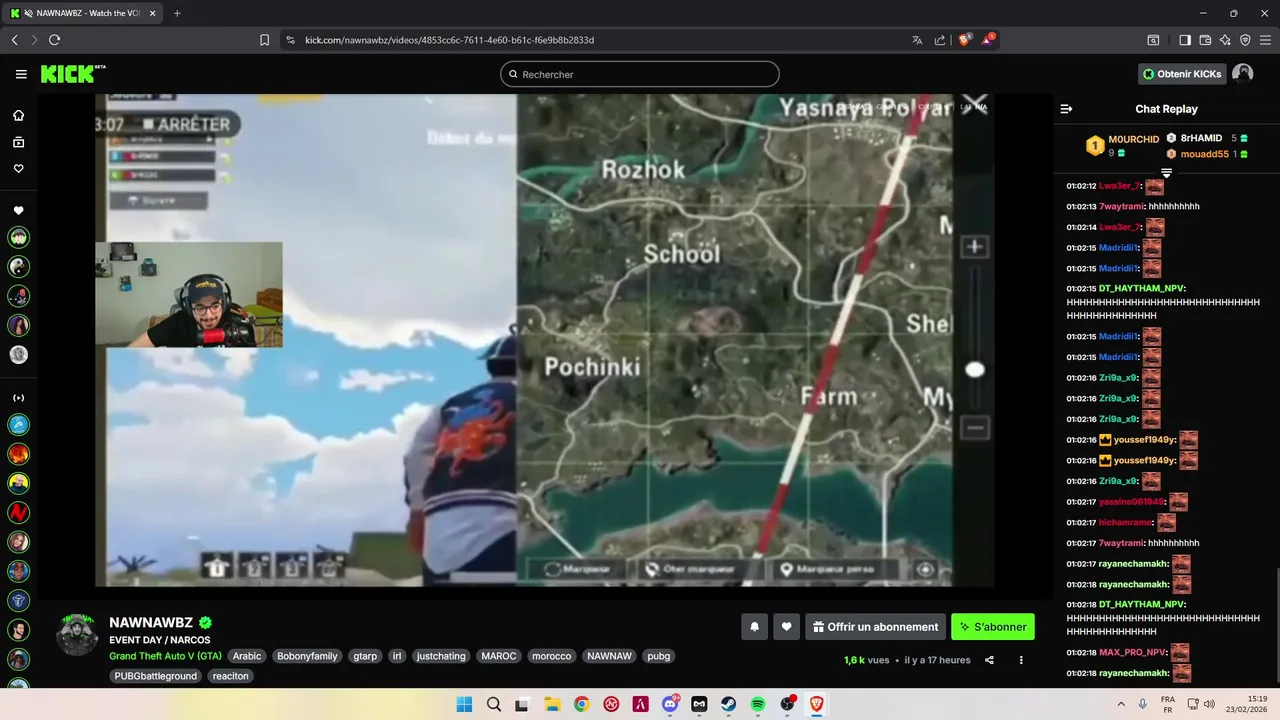Image resolution: width=1280 pixels, height=720 pixels.
Task: Open Steam from the taskbar
Action: 728,704
